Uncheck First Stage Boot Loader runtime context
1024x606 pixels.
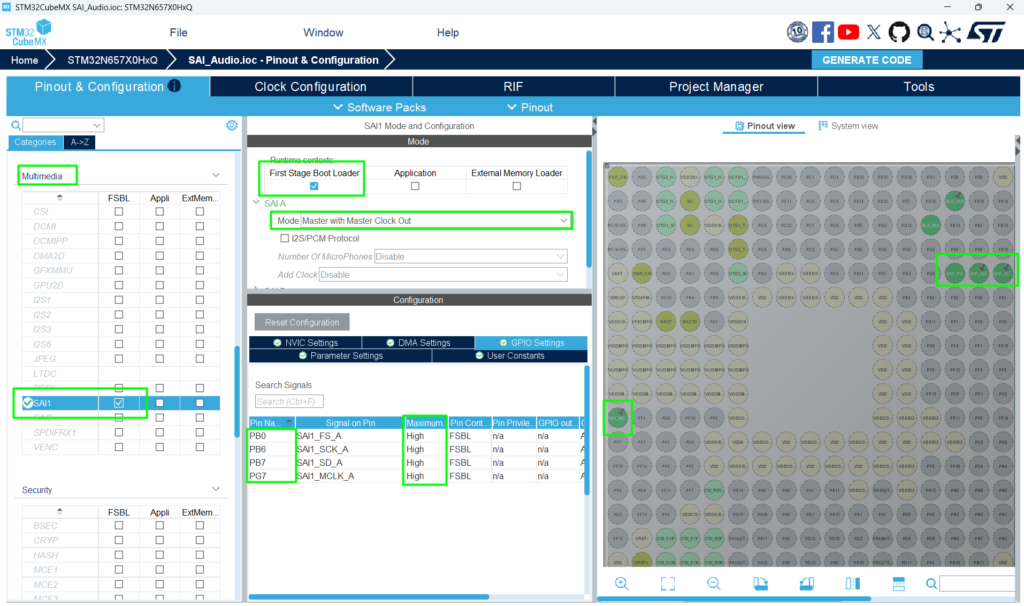(x=315, y=186)
